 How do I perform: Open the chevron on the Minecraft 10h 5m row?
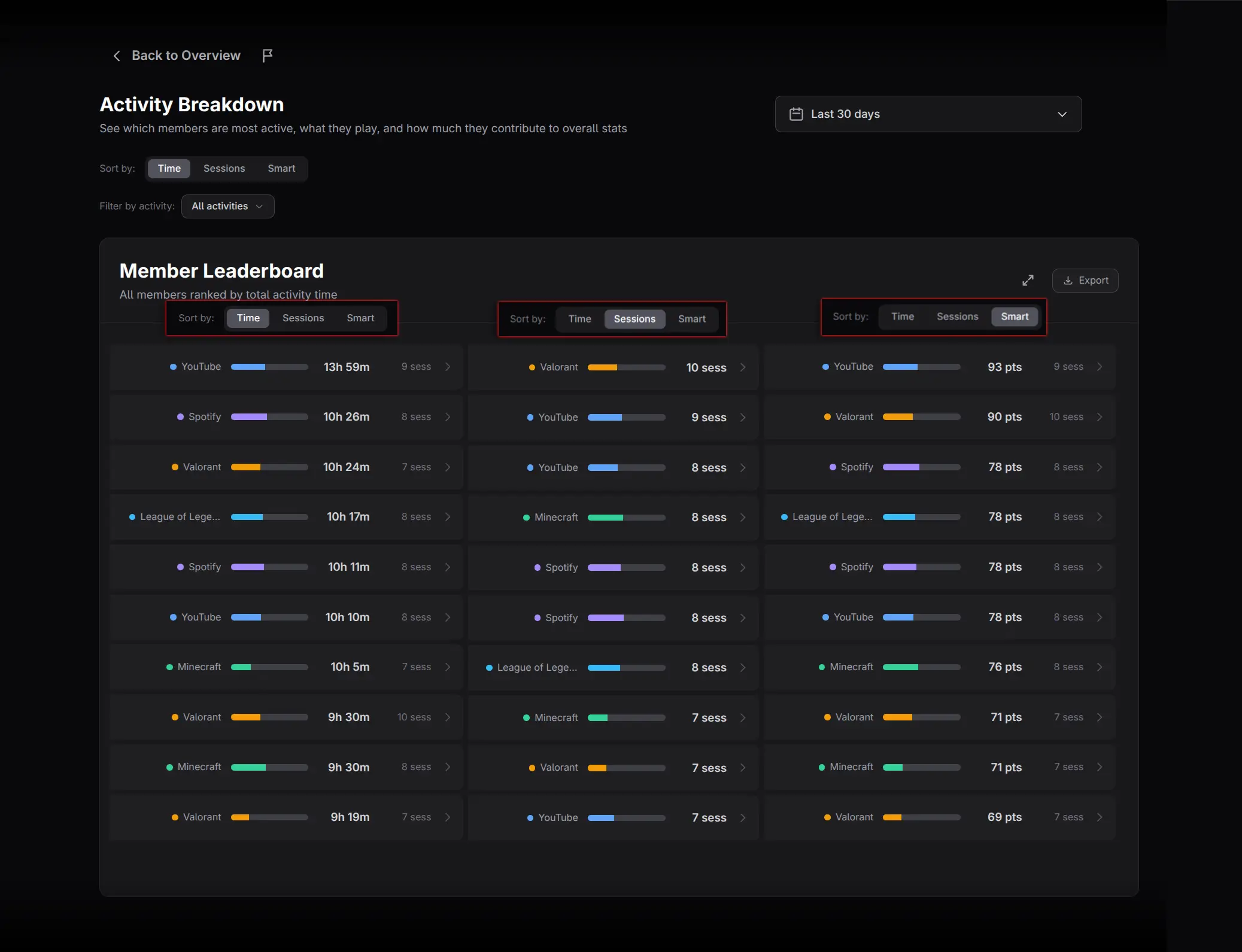point(448,667)
